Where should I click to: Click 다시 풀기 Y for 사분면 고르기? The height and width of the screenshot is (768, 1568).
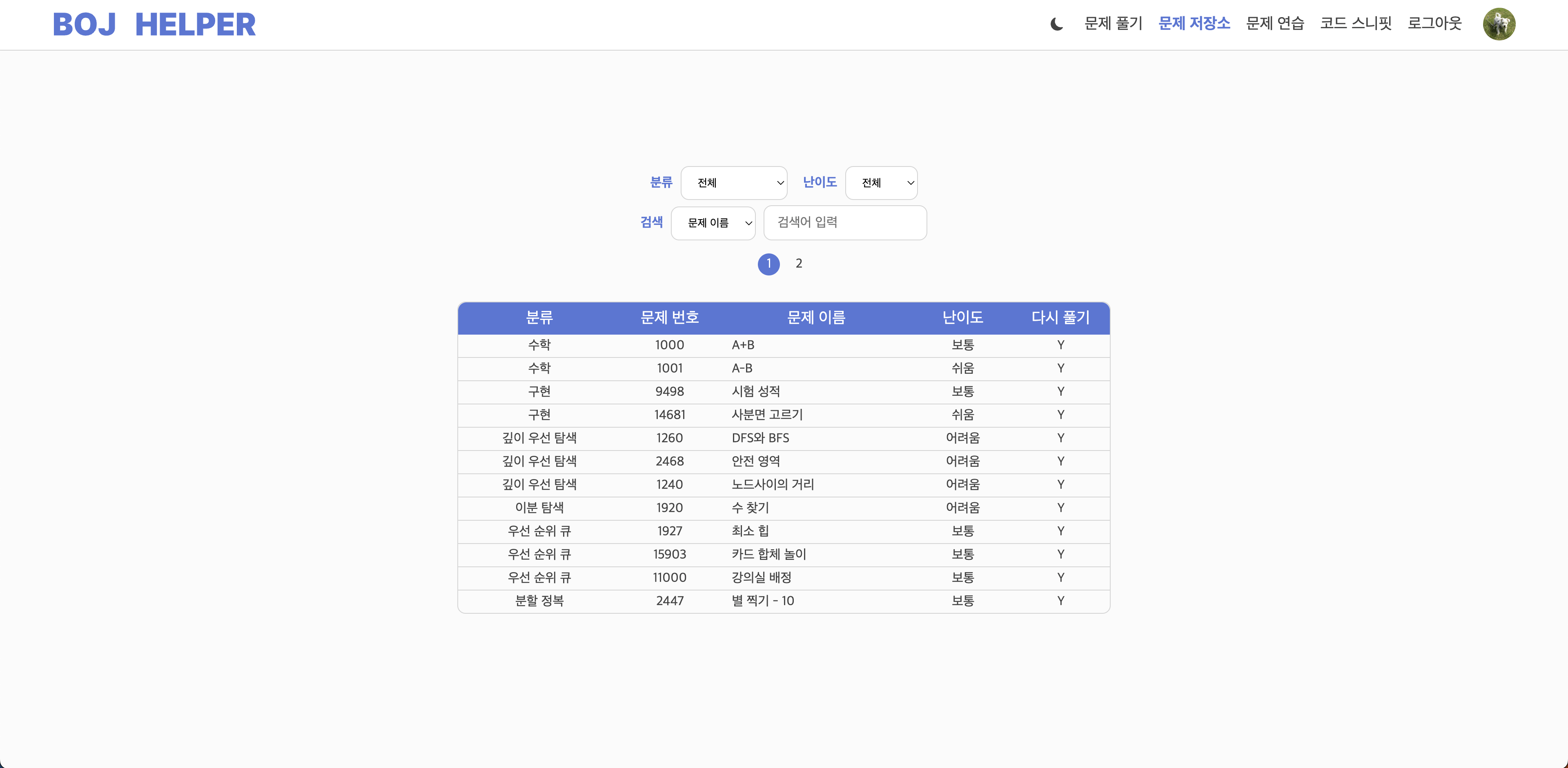click(x=1060, y=415)
